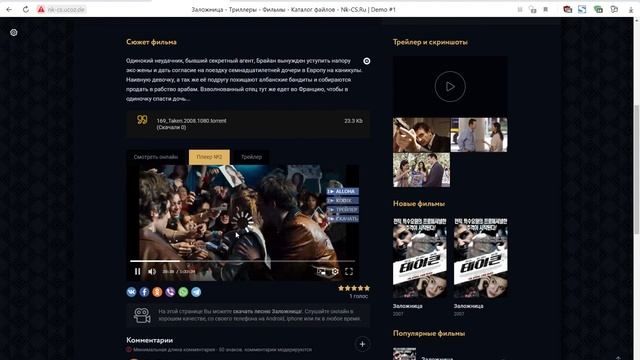Add a comment with the plus button
Image resolution: width=640 pixels, height=360 pixels.
362,344
